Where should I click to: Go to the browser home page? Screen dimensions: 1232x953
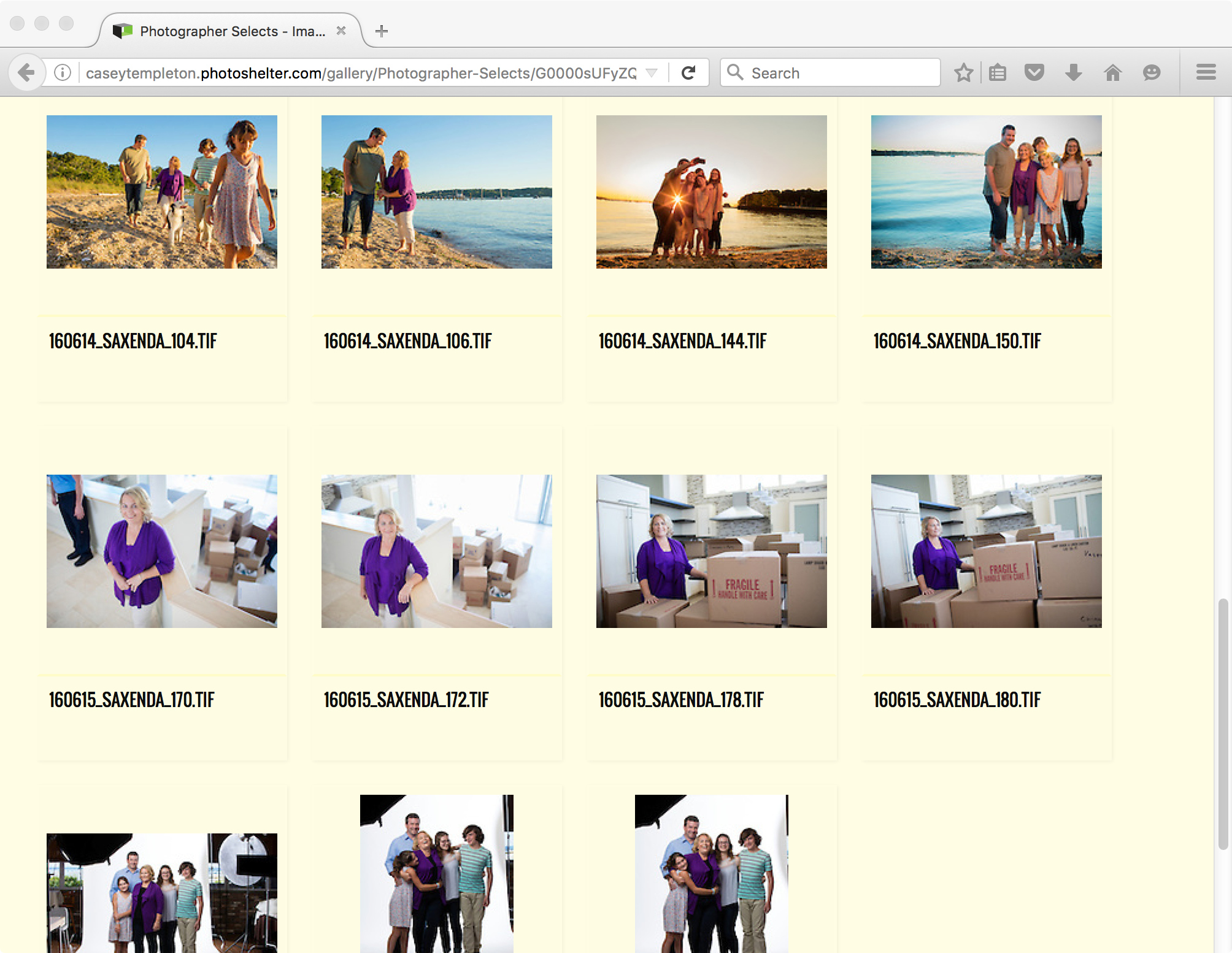1112,72
